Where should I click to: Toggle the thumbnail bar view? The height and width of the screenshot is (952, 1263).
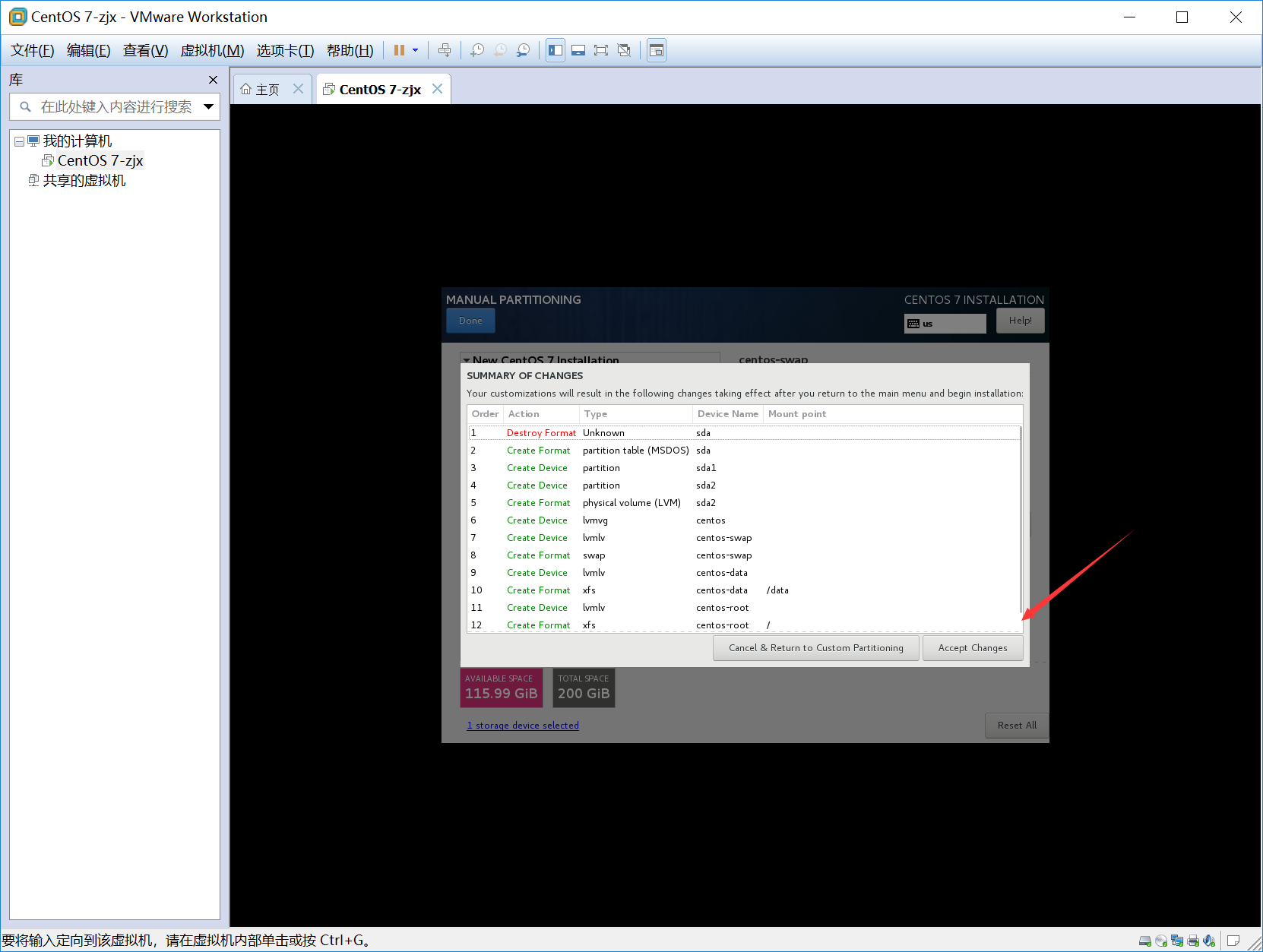(x=578, y=50)
